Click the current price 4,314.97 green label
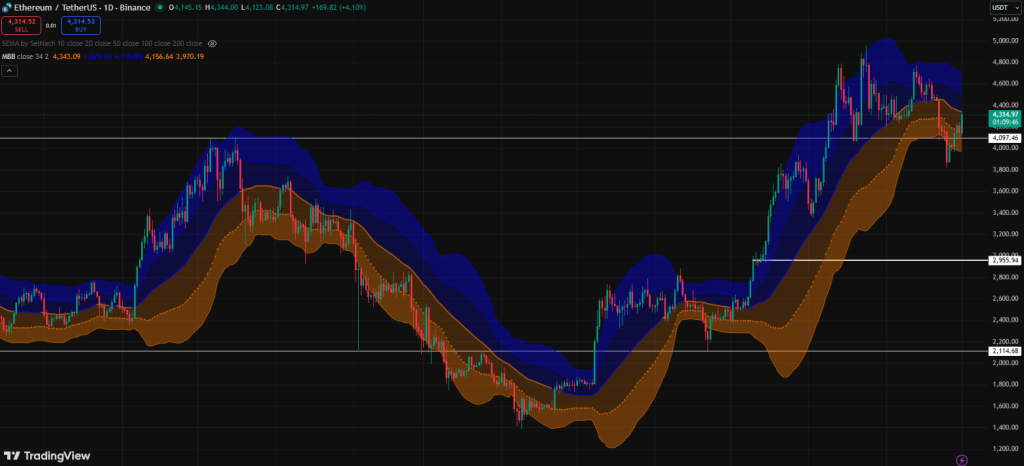This screenshot has width=1024, height=466. point(1004,115)
